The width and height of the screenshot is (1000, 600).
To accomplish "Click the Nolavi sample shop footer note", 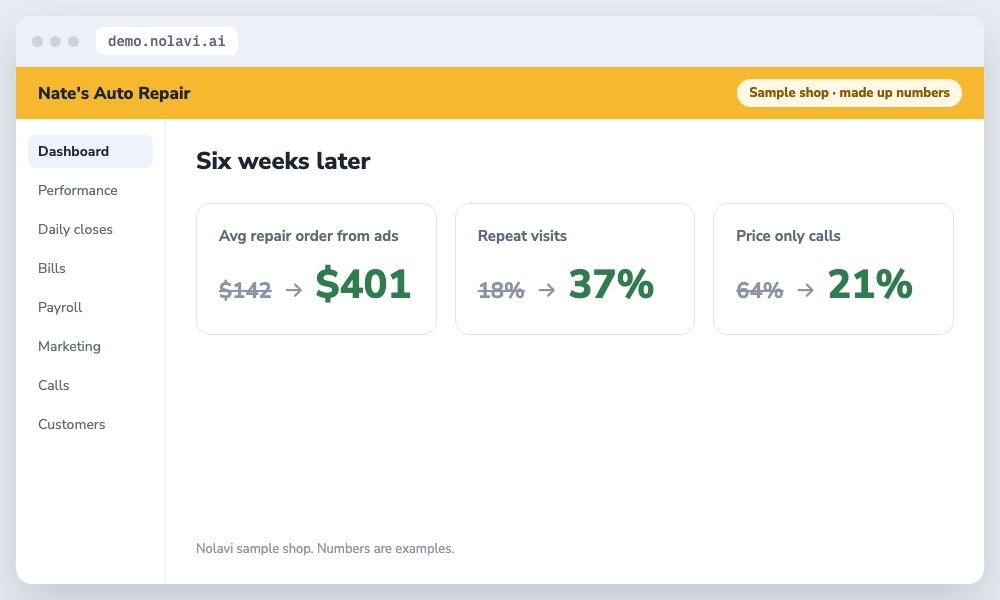I will 325,548.
